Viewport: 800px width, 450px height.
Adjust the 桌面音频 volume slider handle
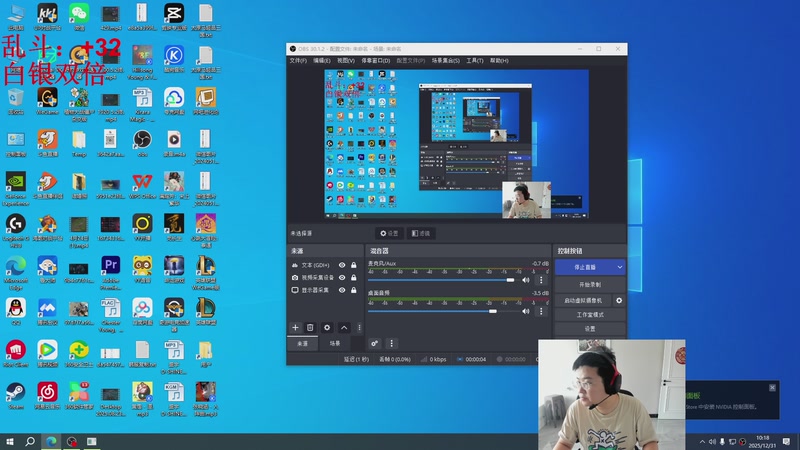point(493,311)
